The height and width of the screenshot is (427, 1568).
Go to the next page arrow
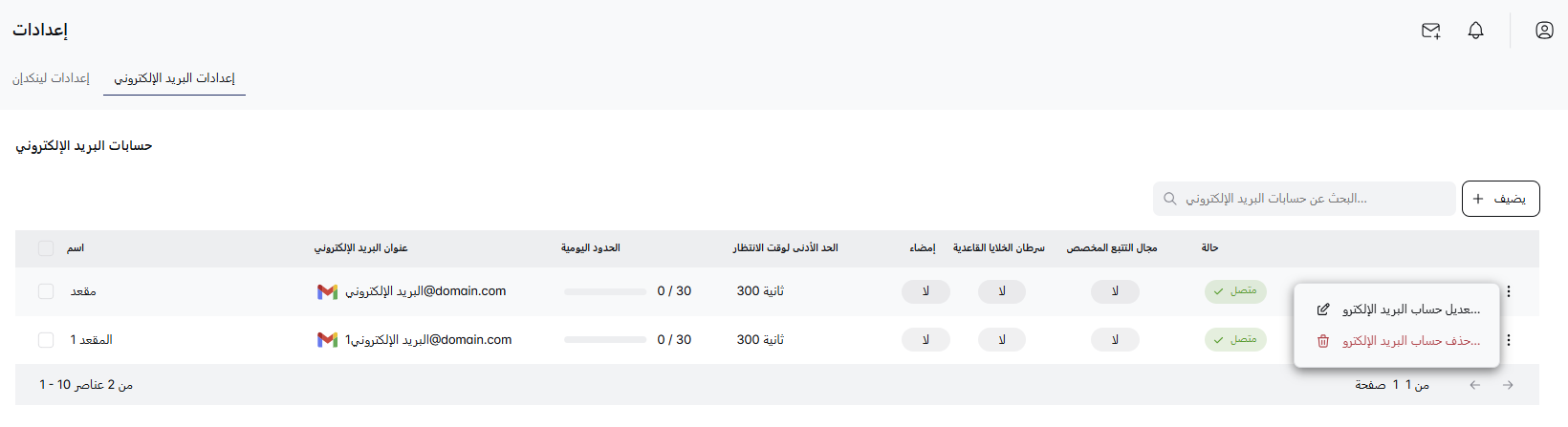[x=1508, y=385]
